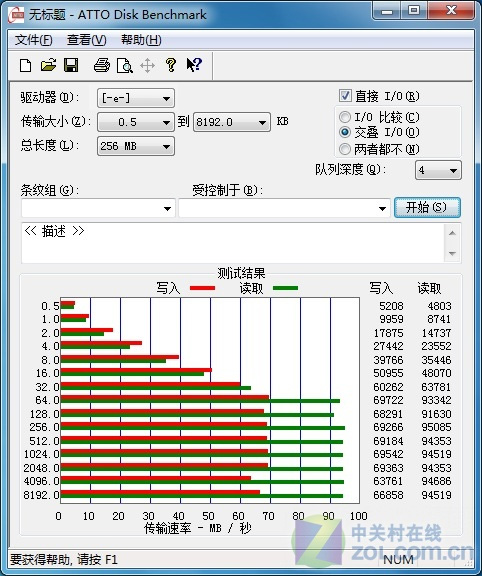Click the four-arrow move toolbar icon
The image size is (482, 576).
coord(147,66)
